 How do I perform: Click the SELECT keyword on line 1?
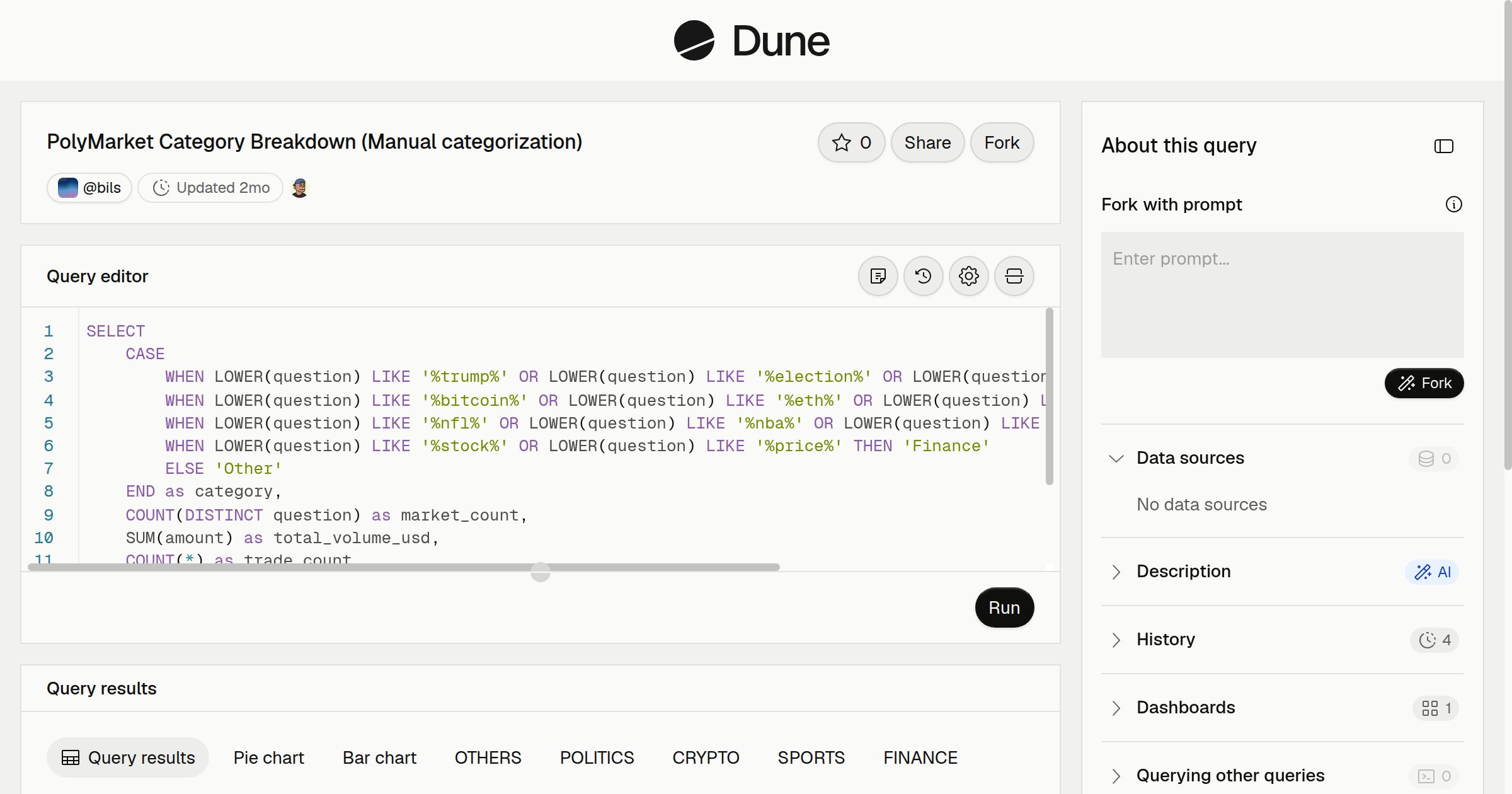(115, 331)
